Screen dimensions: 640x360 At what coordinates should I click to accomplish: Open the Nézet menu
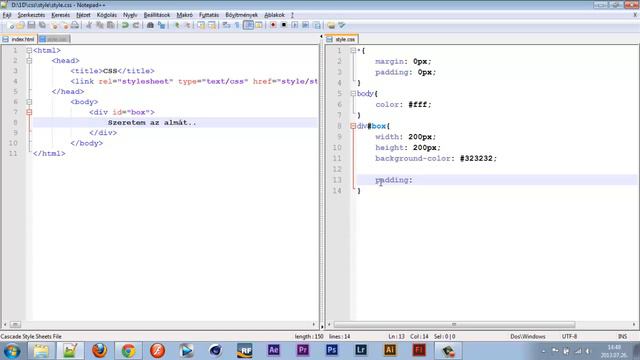coord(83,15)
